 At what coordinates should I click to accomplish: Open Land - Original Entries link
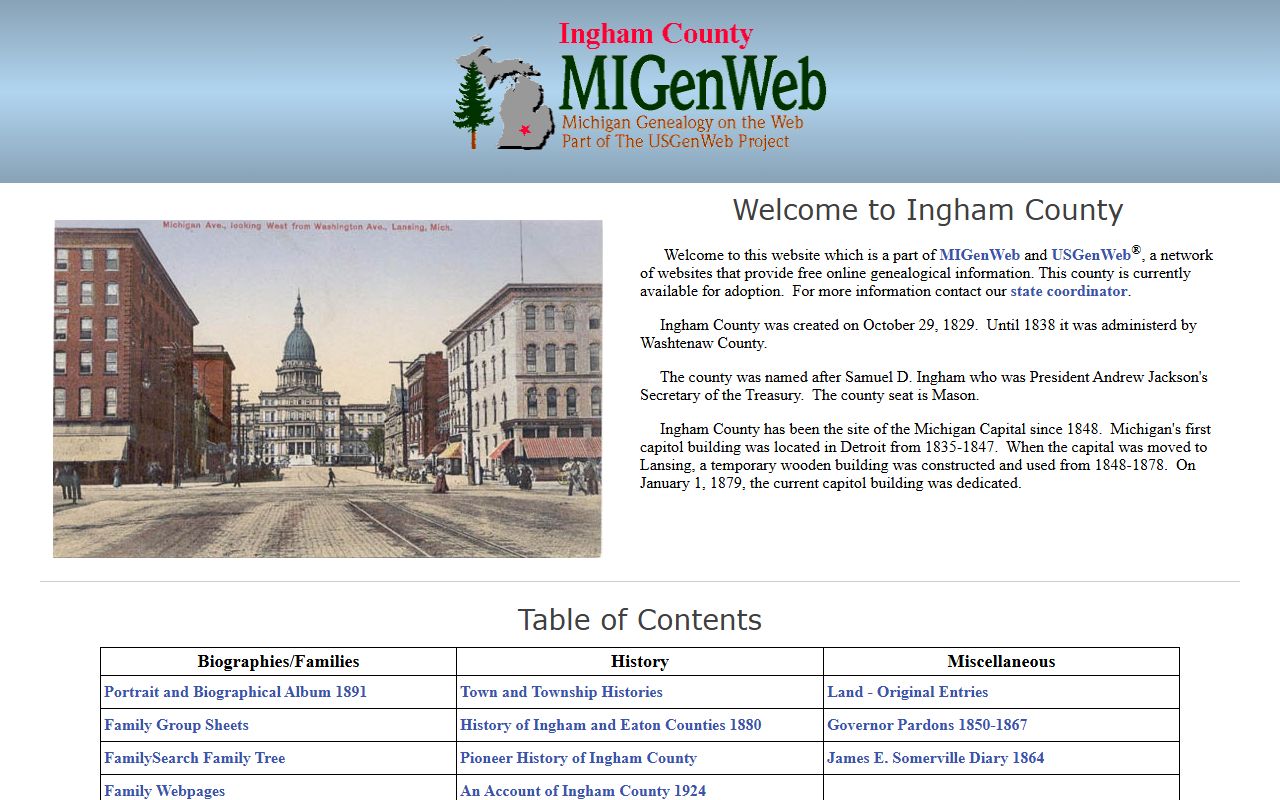tap(907, 692)
